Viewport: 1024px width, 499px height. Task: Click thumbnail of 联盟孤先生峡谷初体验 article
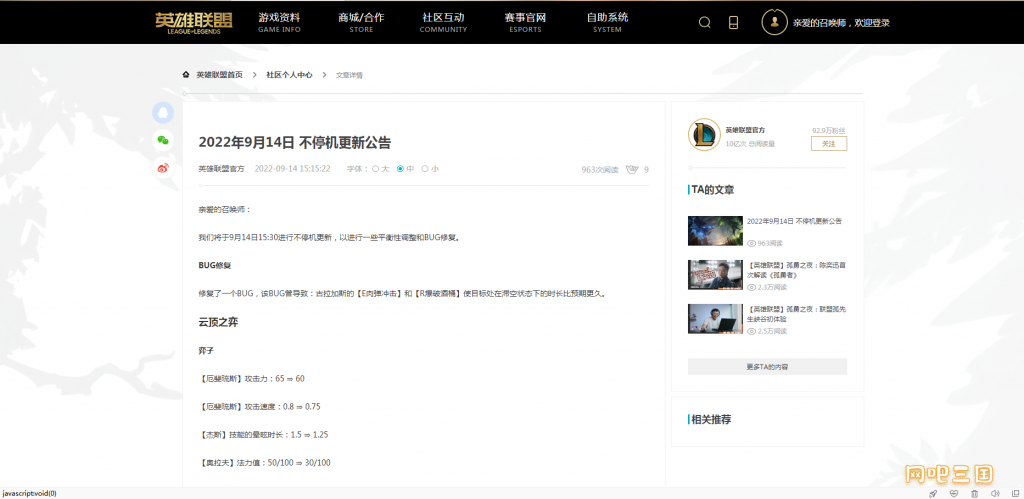[715, 319]
